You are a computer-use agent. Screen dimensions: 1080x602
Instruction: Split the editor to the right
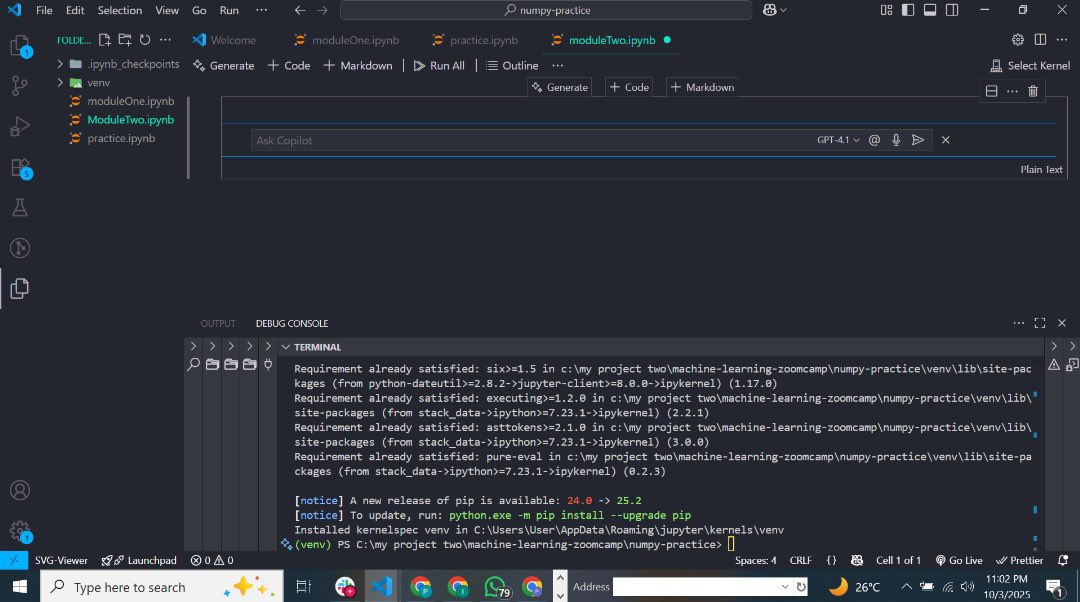pos(1040,40)
